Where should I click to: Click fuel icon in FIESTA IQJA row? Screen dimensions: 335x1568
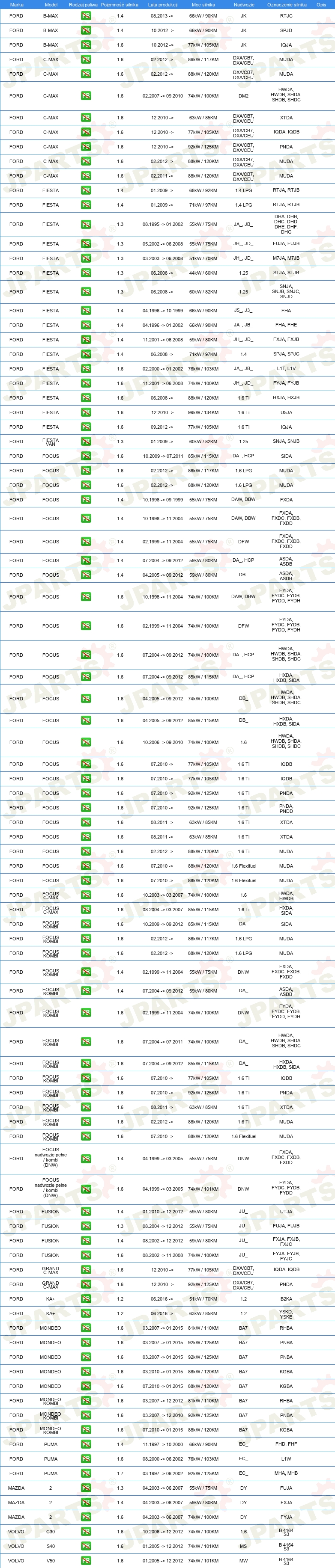pyautogui.click(x=86, y=427)
